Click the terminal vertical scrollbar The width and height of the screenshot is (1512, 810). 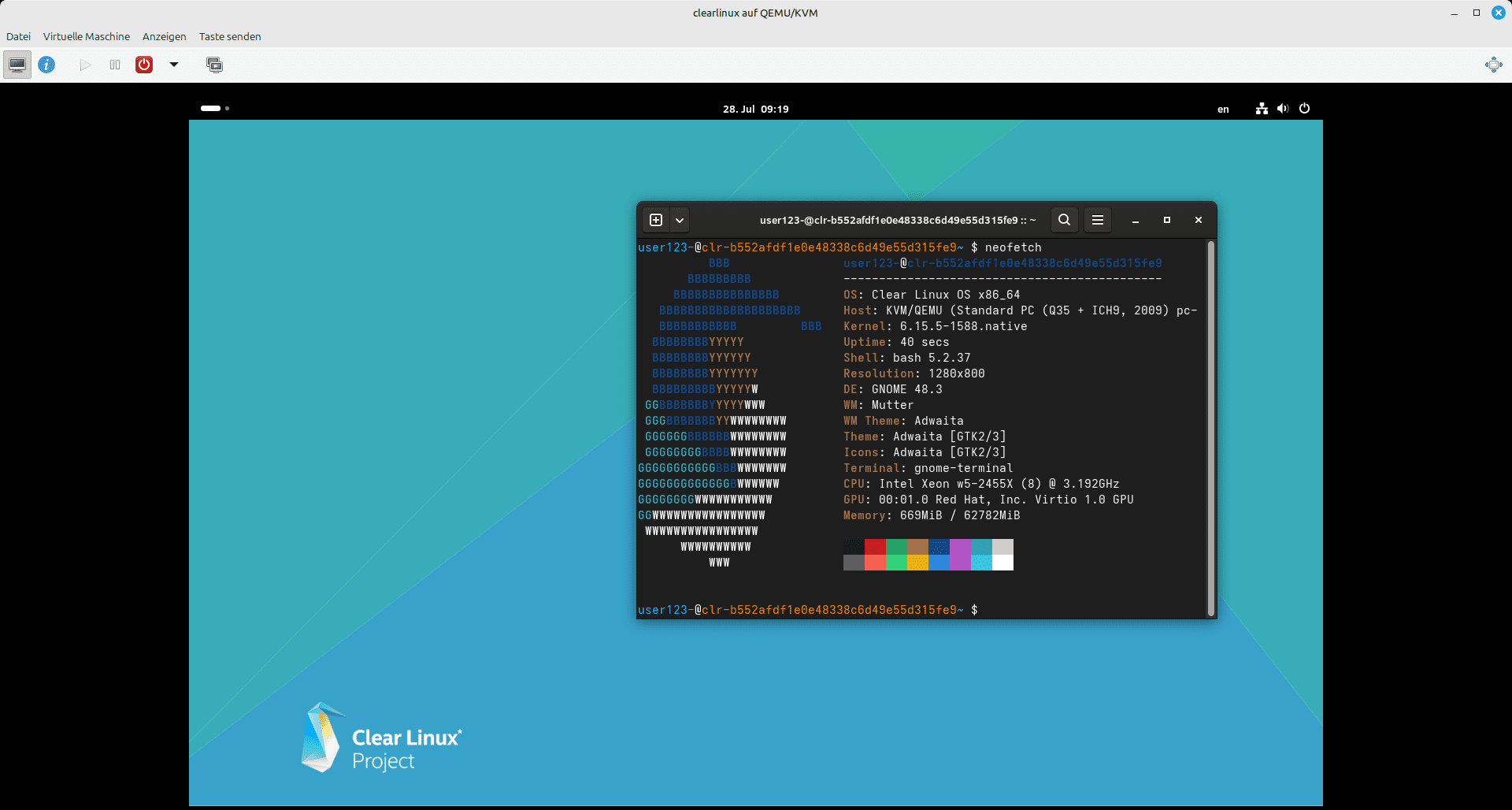tap(1211, 429)
